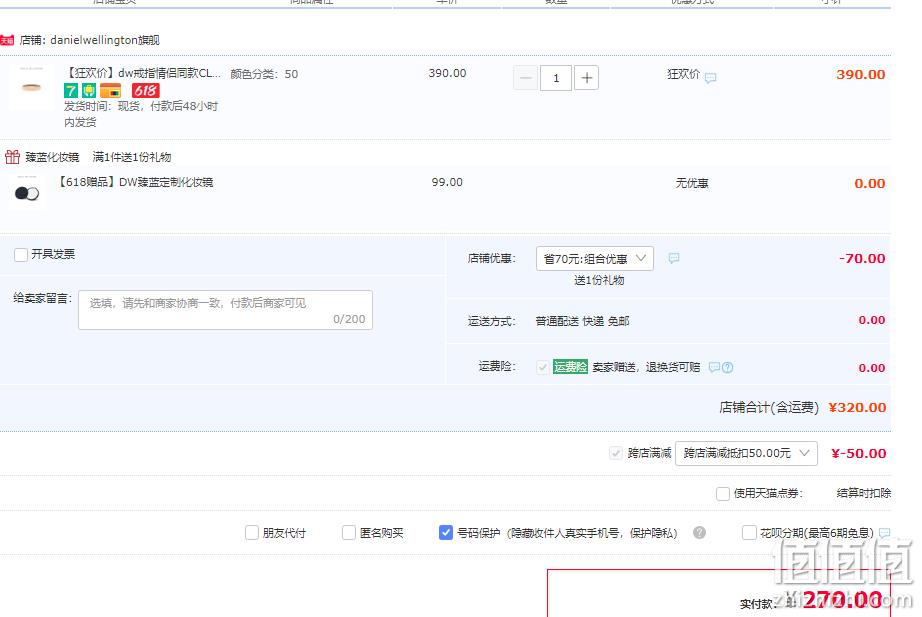Click the 臻蓝化妆镜 promotion label
Image resolution: width=922 pixels, height=617 pixels.
(x=52, y=157)
